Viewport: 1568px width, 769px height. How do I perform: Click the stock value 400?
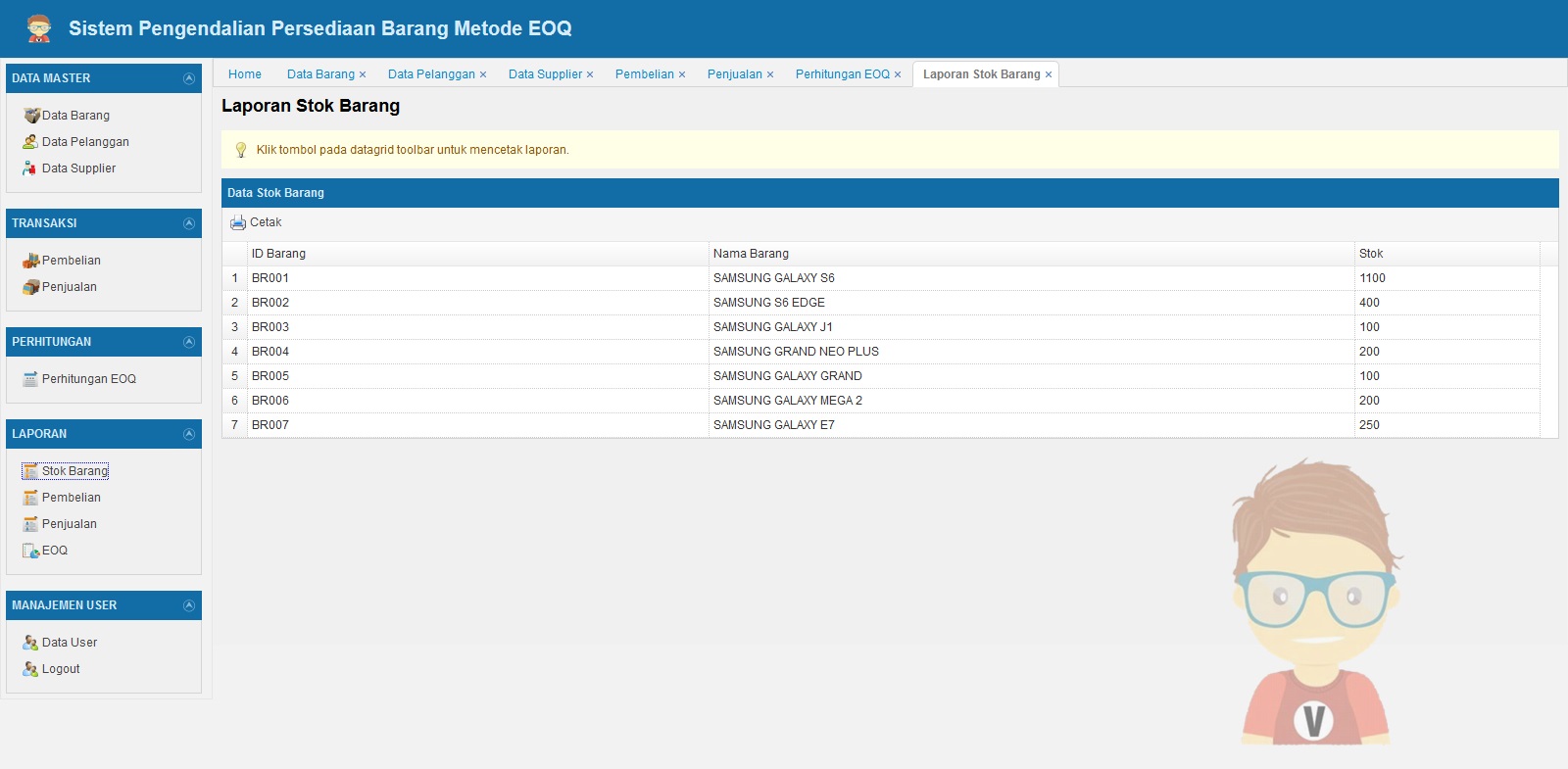pos(1369,303)
